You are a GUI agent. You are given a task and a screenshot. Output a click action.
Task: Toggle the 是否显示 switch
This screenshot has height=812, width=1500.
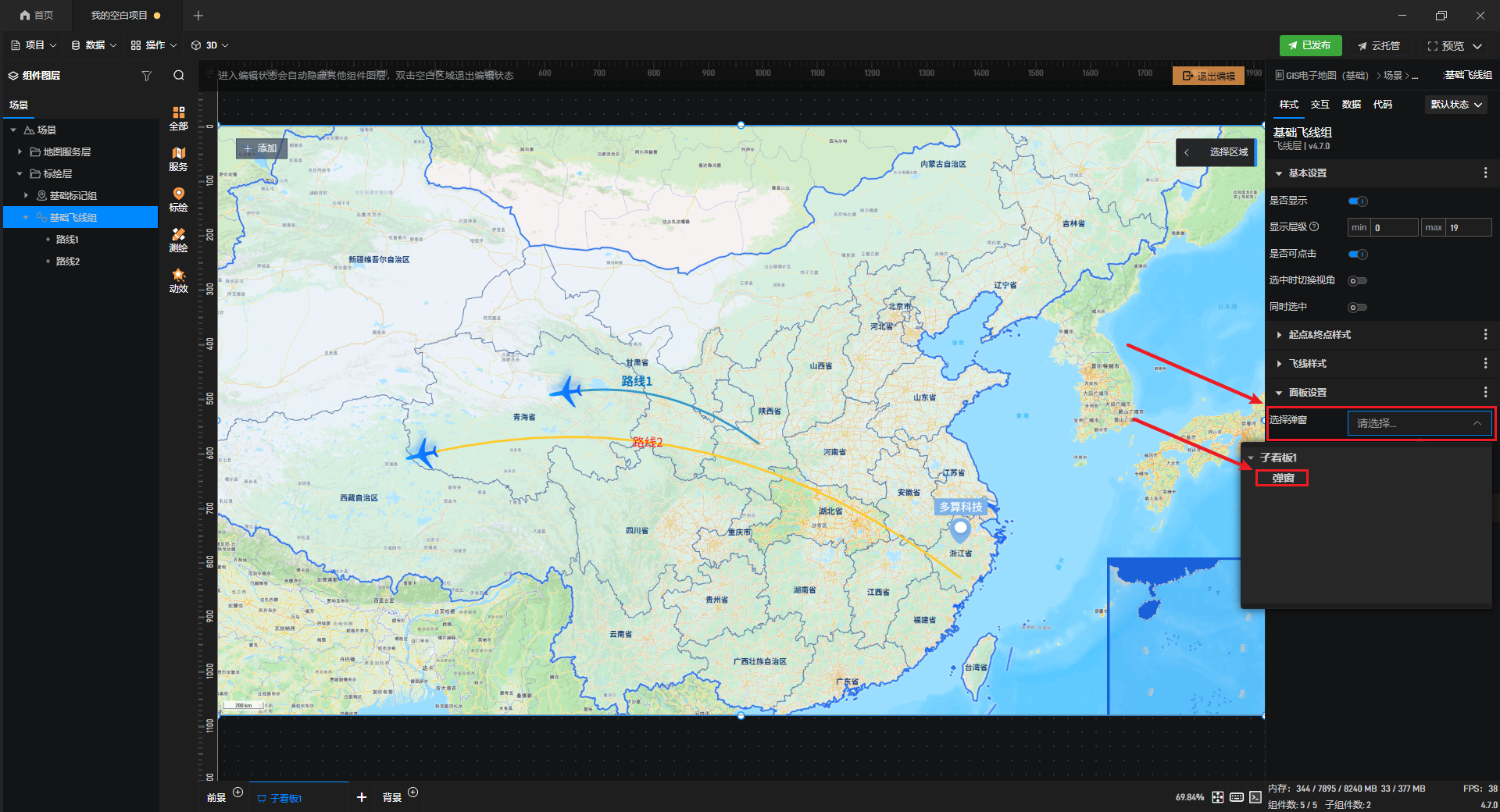pyautogui.click(x=1358, y=201)
